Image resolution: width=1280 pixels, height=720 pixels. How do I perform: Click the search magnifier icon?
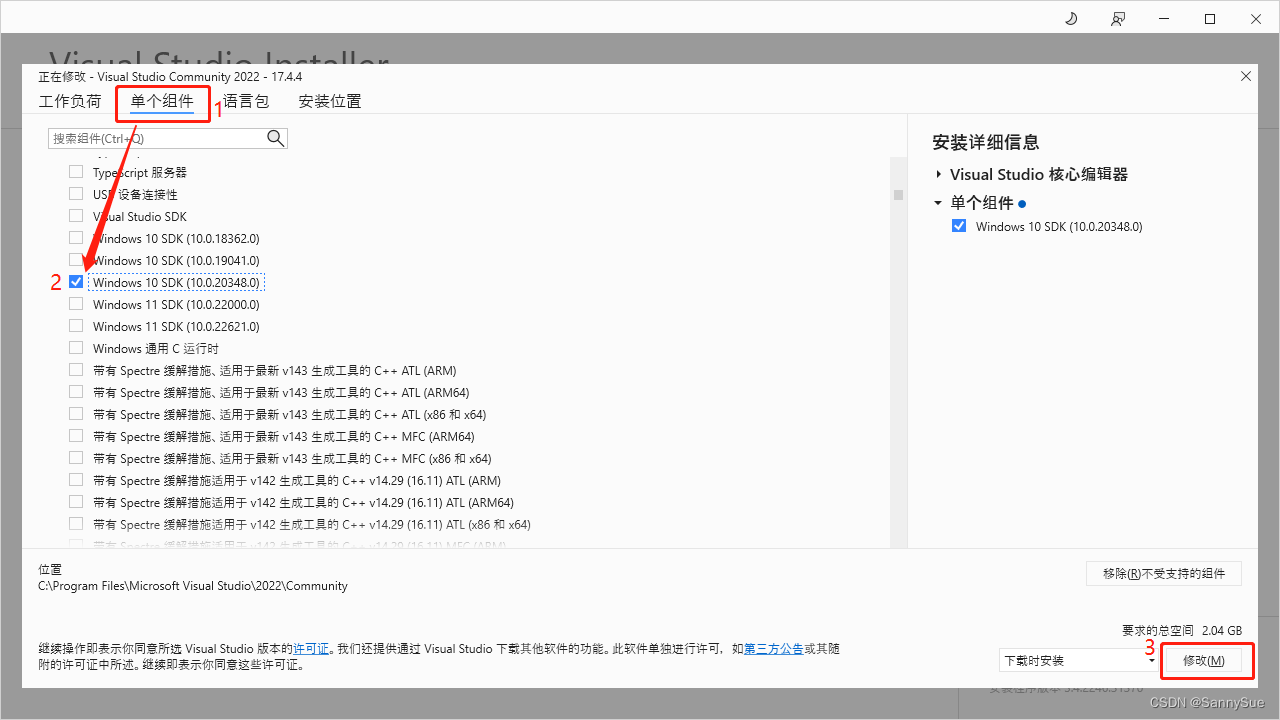tap(276, 138)
